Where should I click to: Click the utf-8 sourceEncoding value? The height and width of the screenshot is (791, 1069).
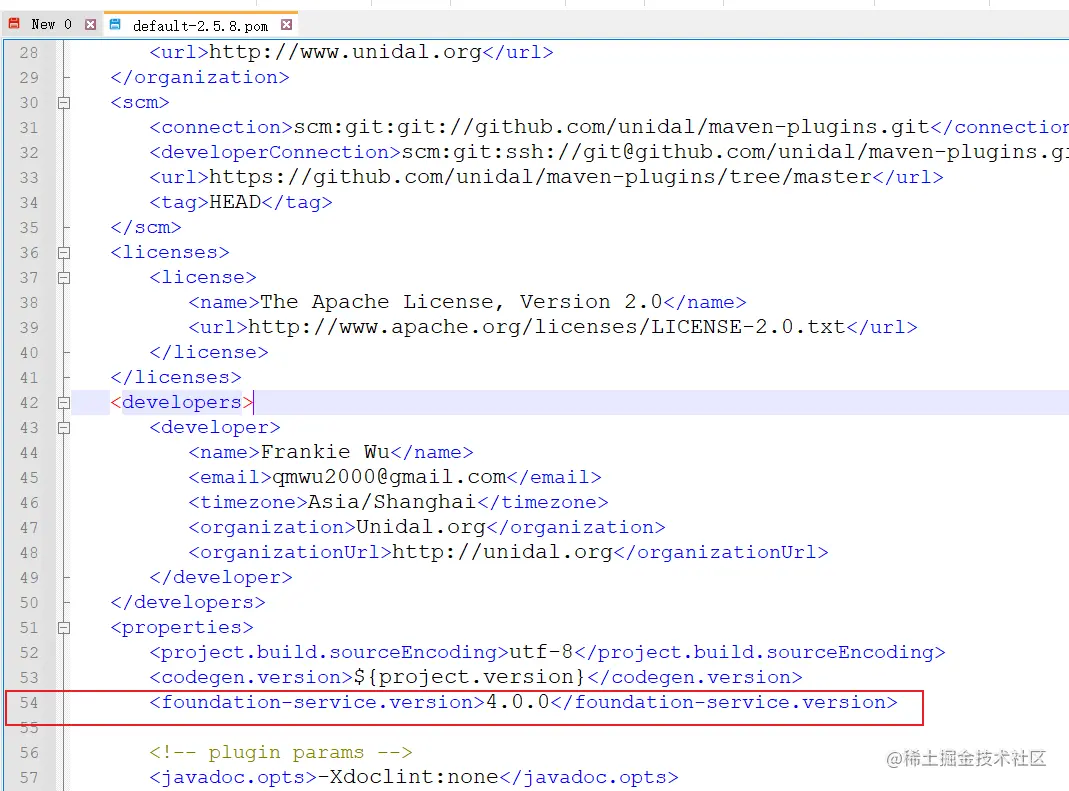pyautogui.click(x=541, y=653)
